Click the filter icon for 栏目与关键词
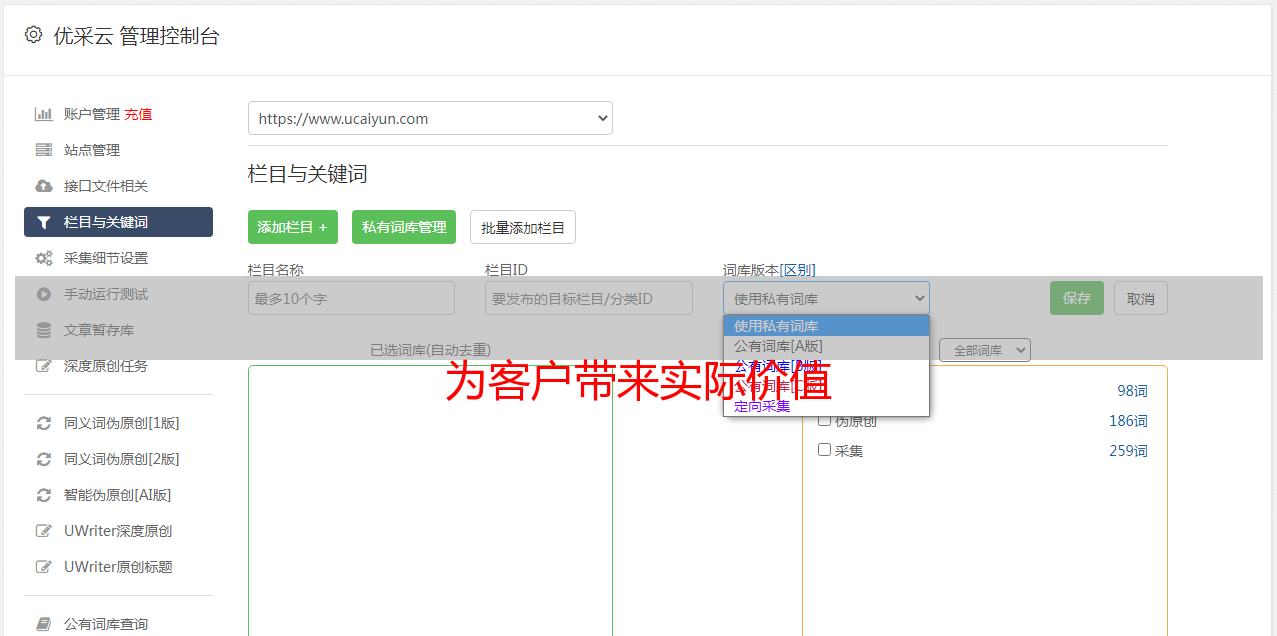 pos(44,222)
